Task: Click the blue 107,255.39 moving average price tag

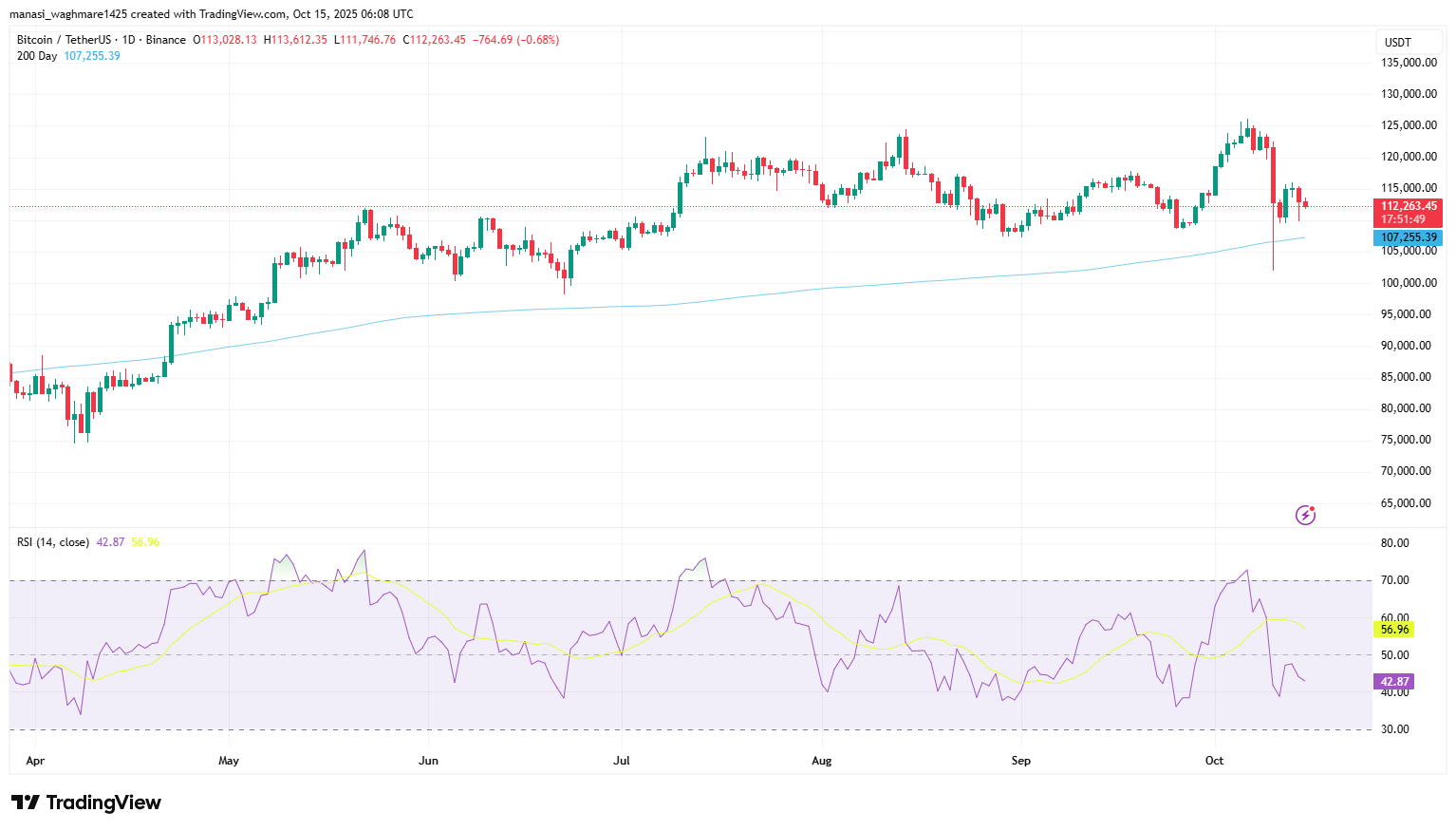Action: 1408,237
